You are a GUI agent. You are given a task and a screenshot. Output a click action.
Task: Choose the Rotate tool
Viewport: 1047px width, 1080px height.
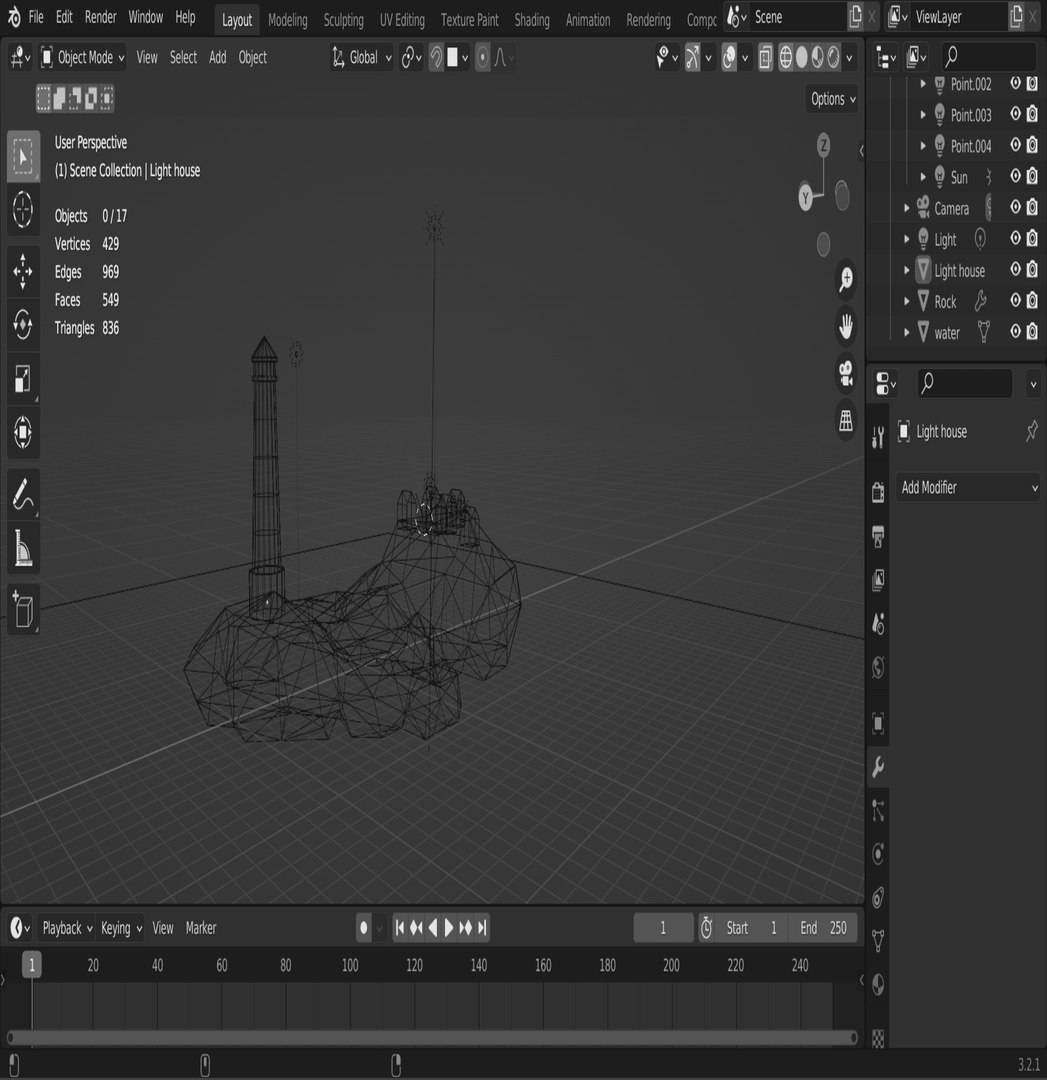pos(23,324)
